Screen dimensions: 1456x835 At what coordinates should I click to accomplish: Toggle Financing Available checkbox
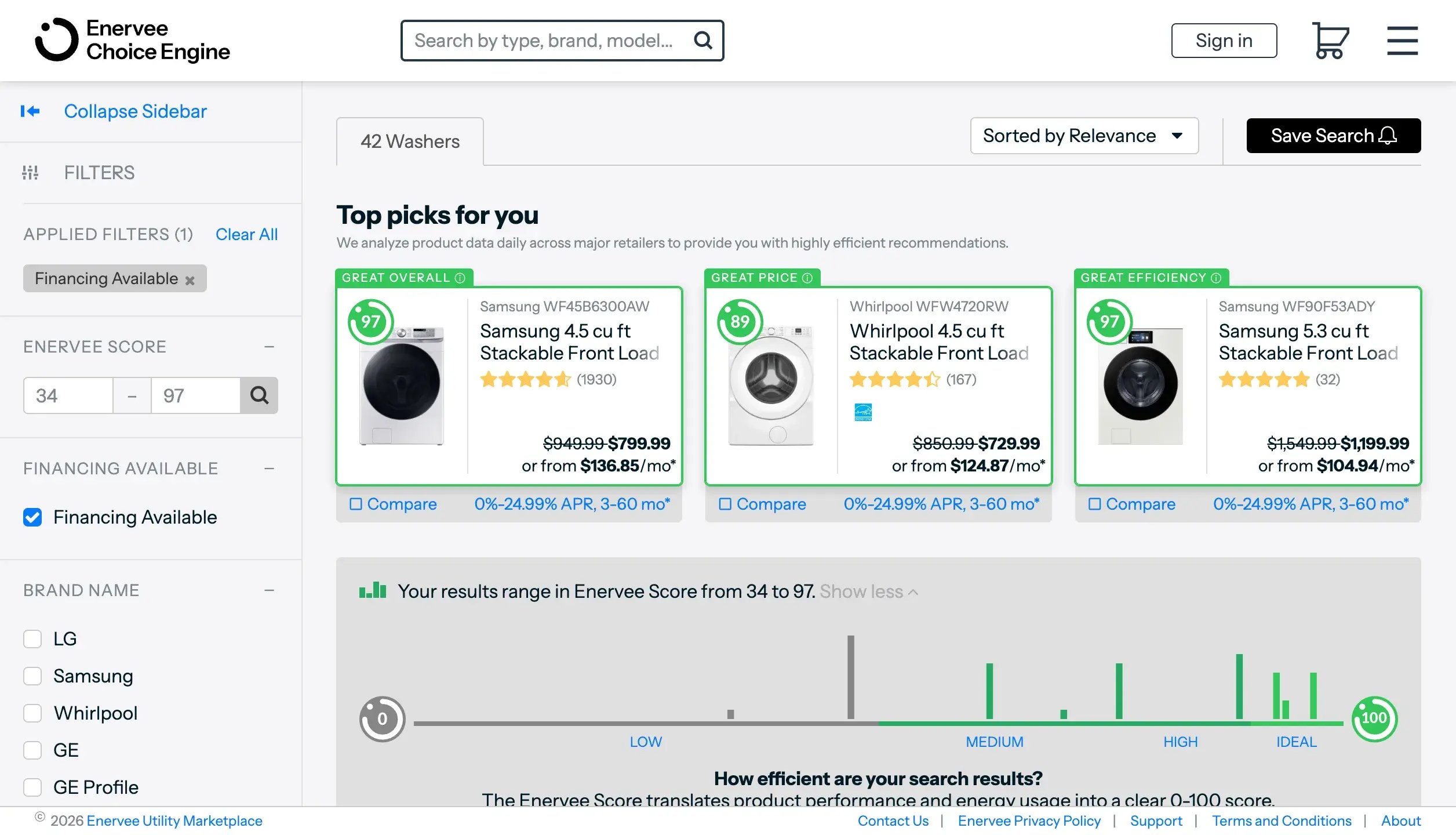point(32,517)
